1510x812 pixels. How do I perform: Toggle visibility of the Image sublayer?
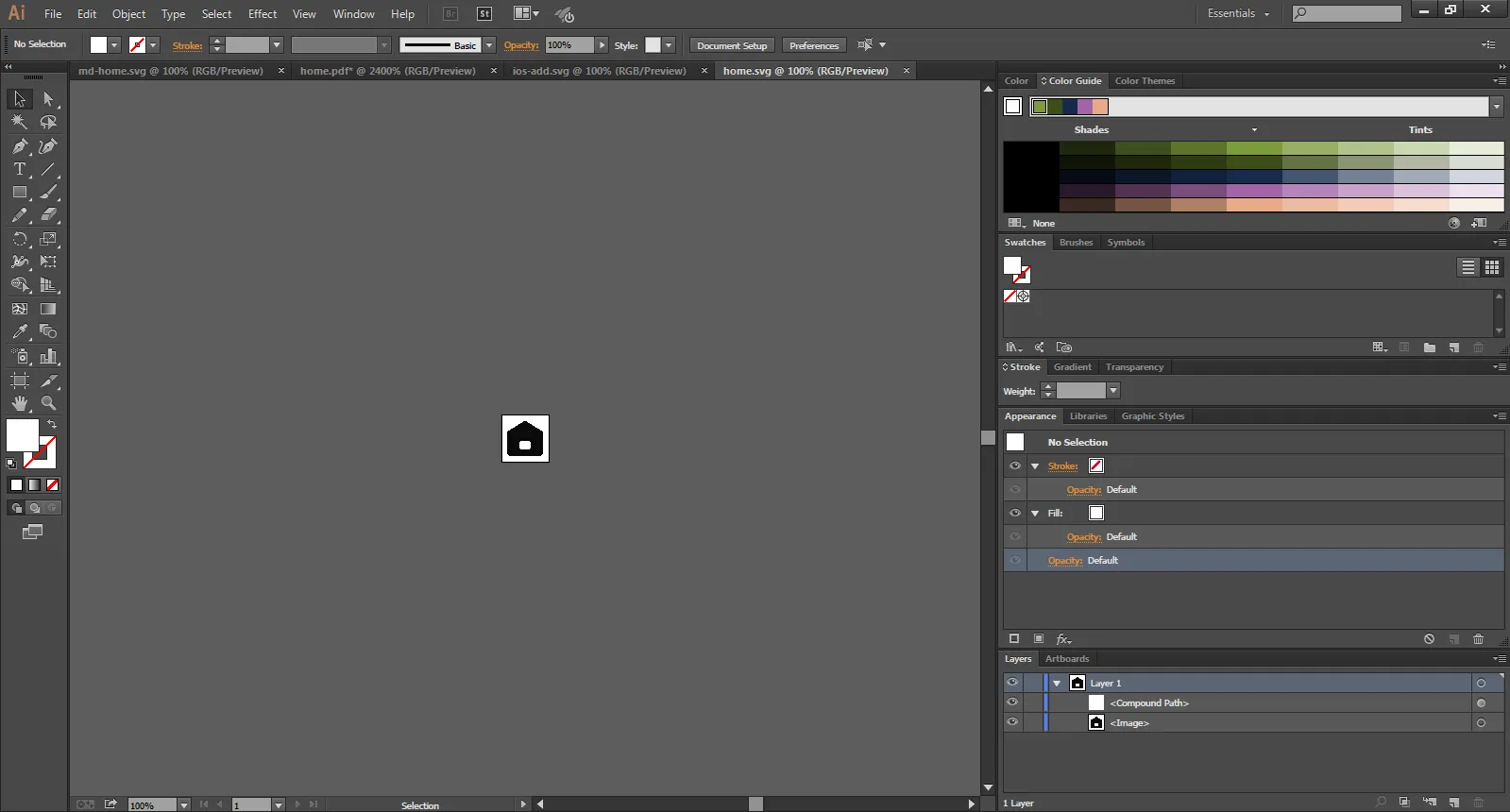click(1012, 722)
